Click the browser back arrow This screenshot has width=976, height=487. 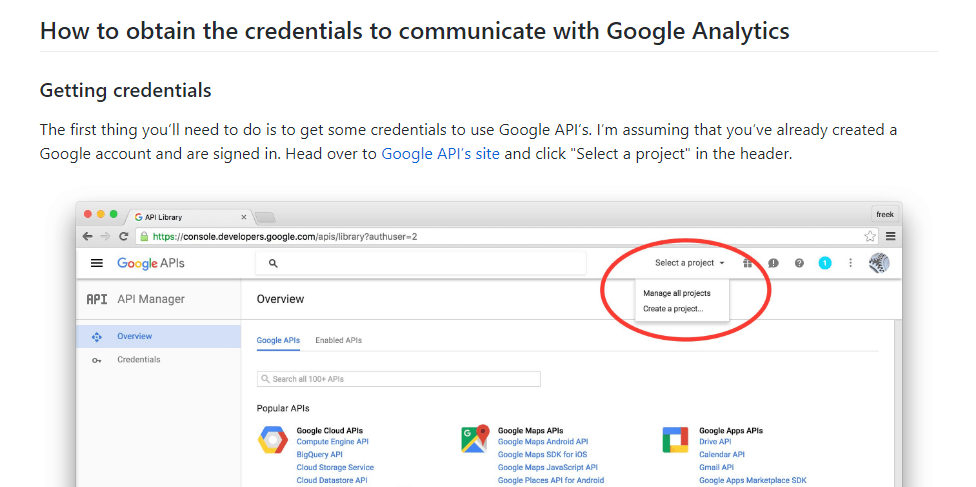(88, 237)
